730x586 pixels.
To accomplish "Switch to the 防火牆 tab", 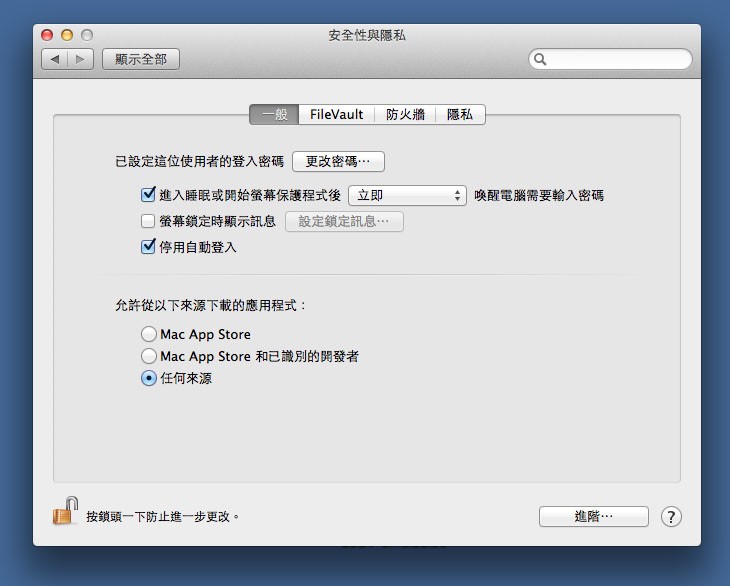I will click(405, 115).
